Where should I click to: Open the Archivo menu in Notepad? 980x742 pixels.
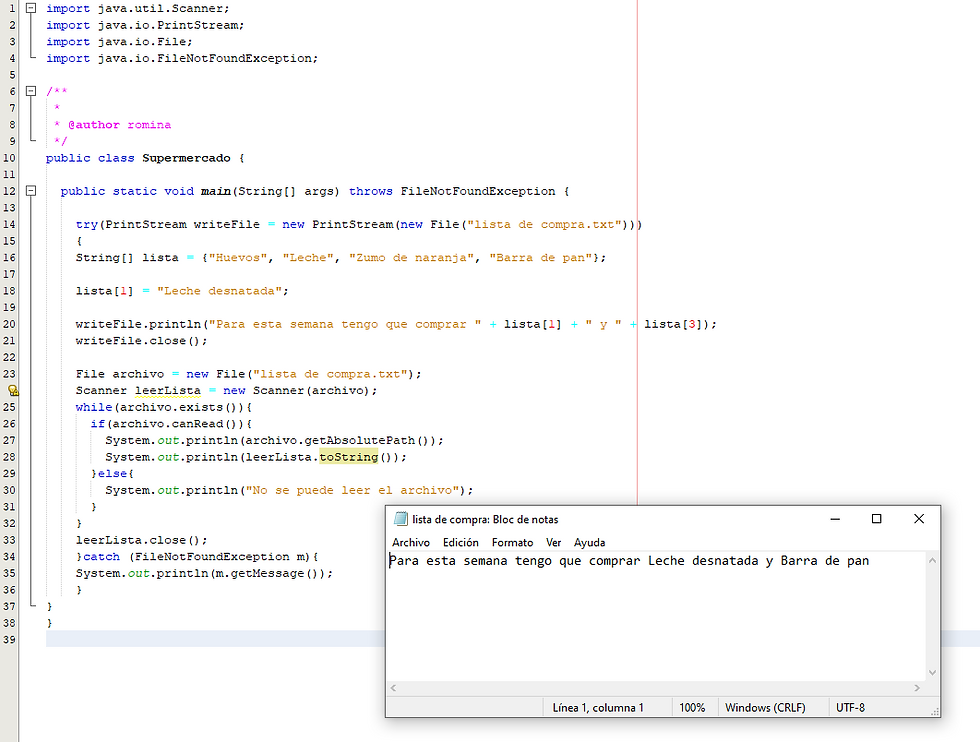click(x=411, y=543)
